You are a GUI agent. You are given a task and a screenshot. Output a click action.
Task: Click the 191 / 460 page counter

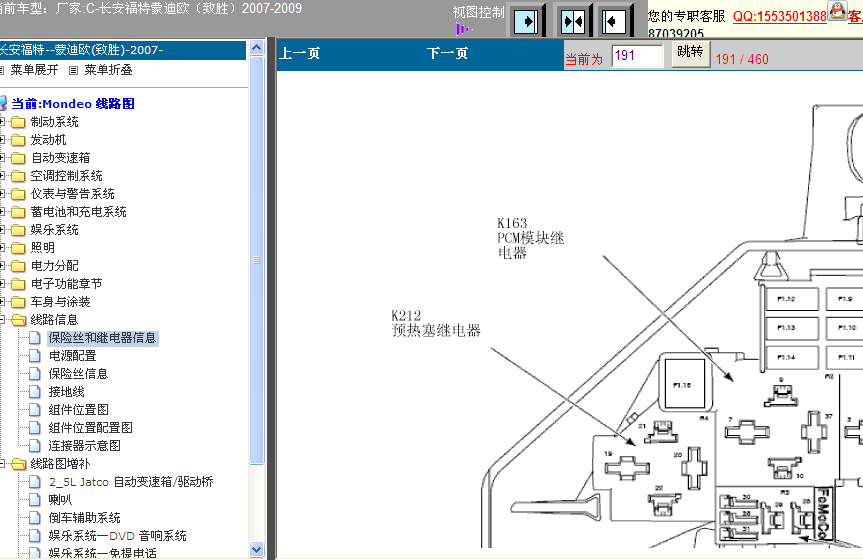[742, 59]
